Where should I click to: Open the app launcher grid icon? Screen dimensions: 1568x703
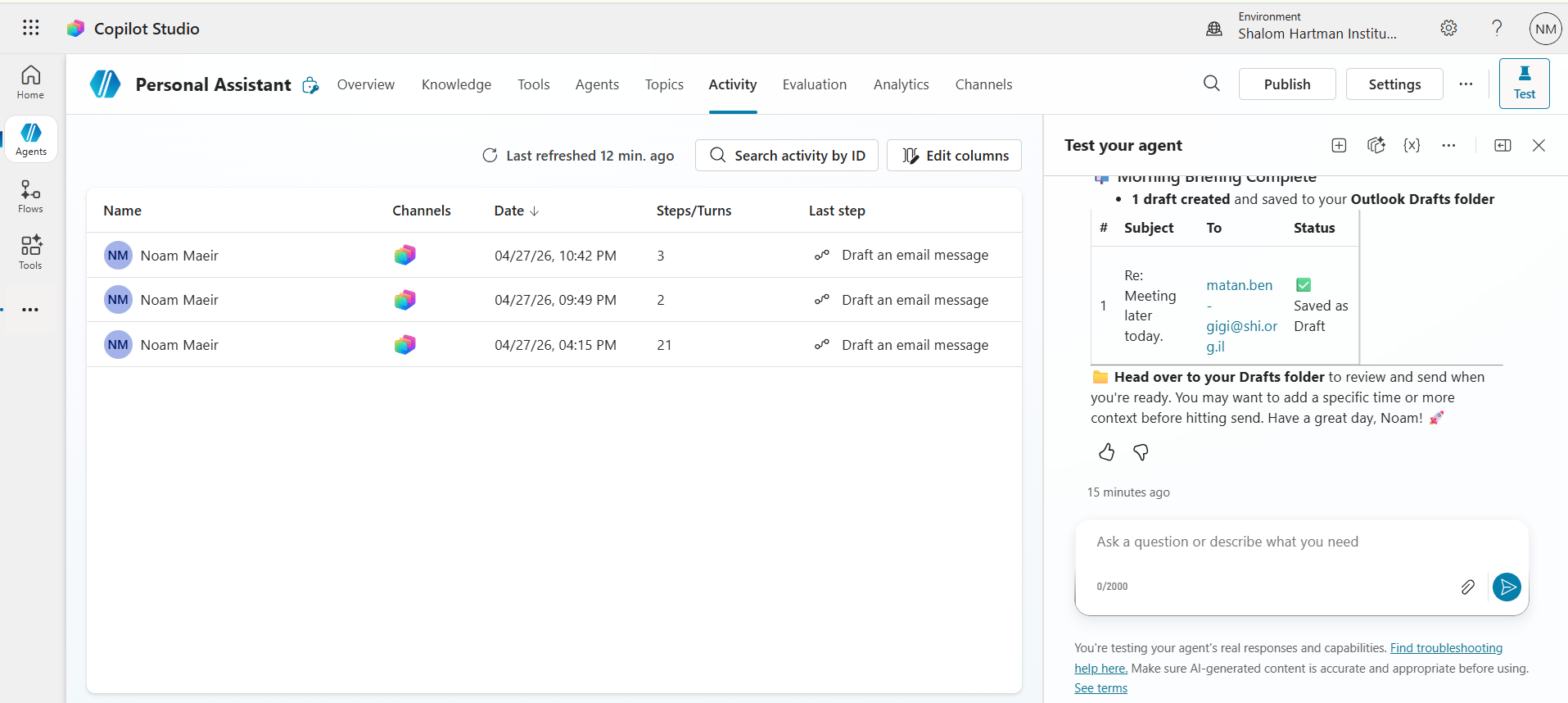pos(31,28)
